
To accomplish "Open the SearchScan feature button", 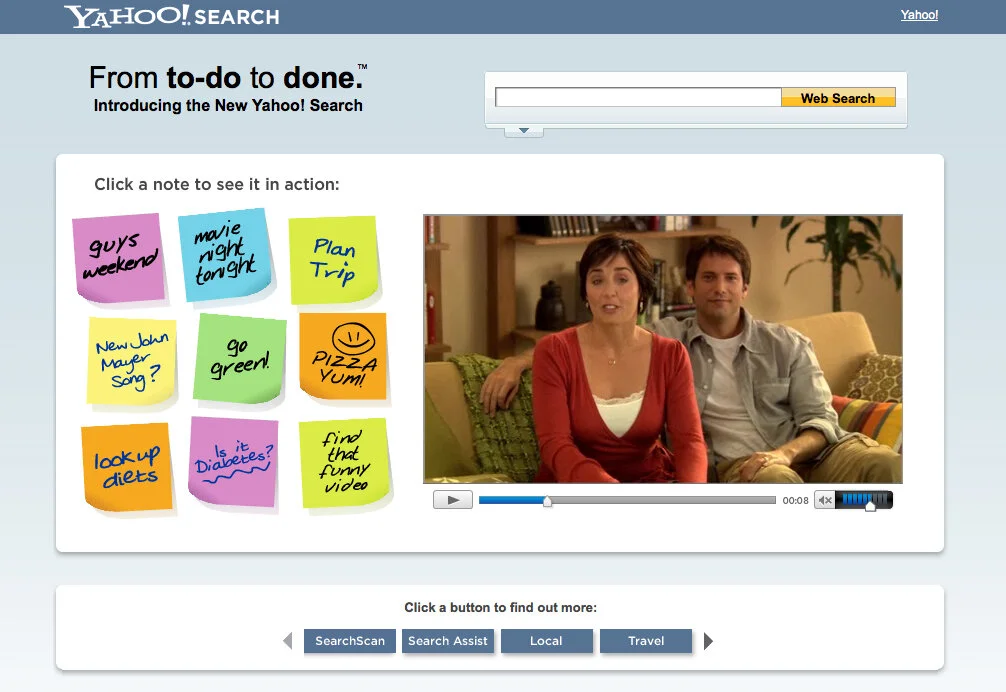I will 350,641.
